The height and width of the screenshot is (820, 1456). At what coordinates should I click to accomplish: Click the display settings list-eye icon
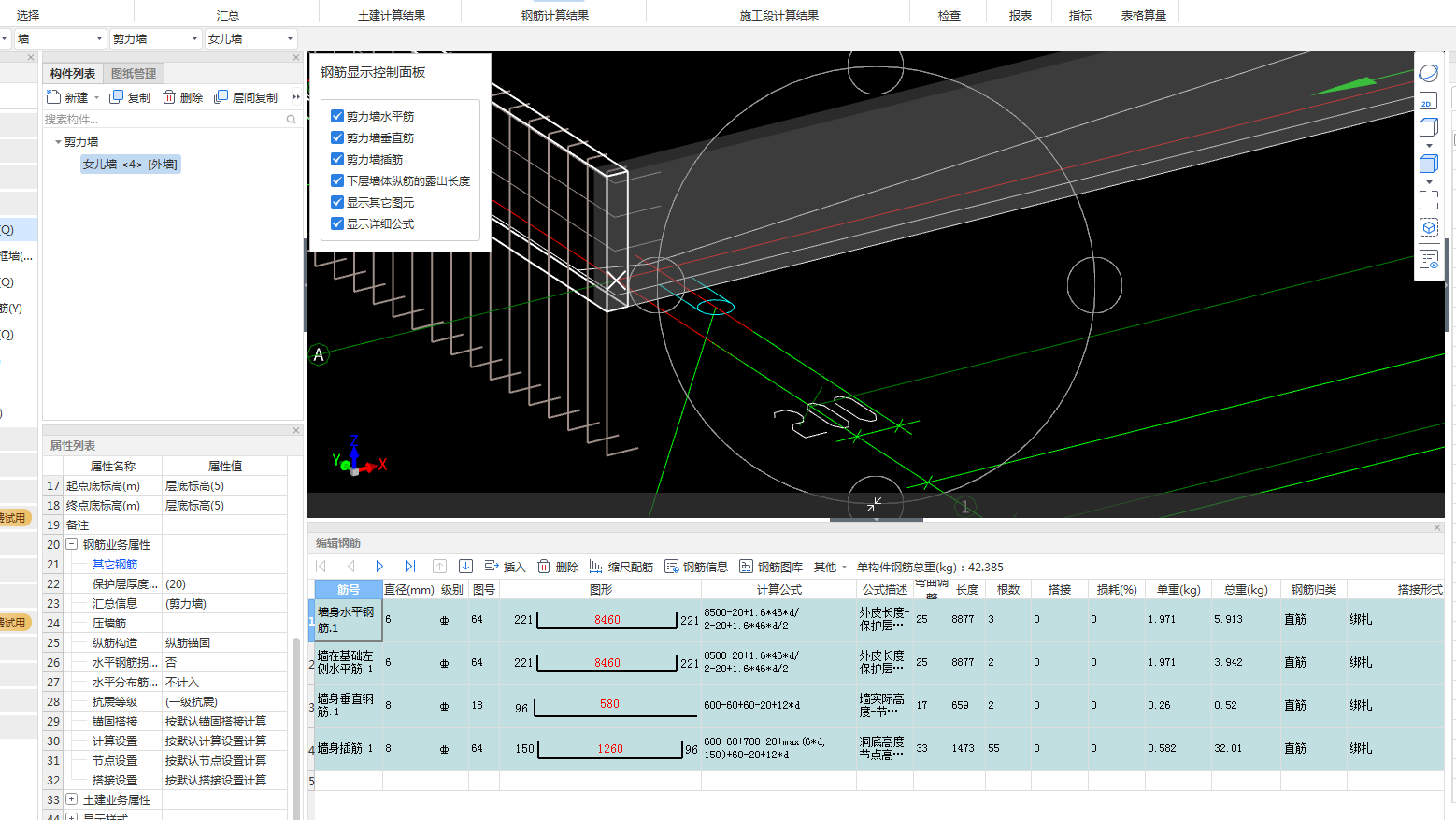pos(1428,259)
